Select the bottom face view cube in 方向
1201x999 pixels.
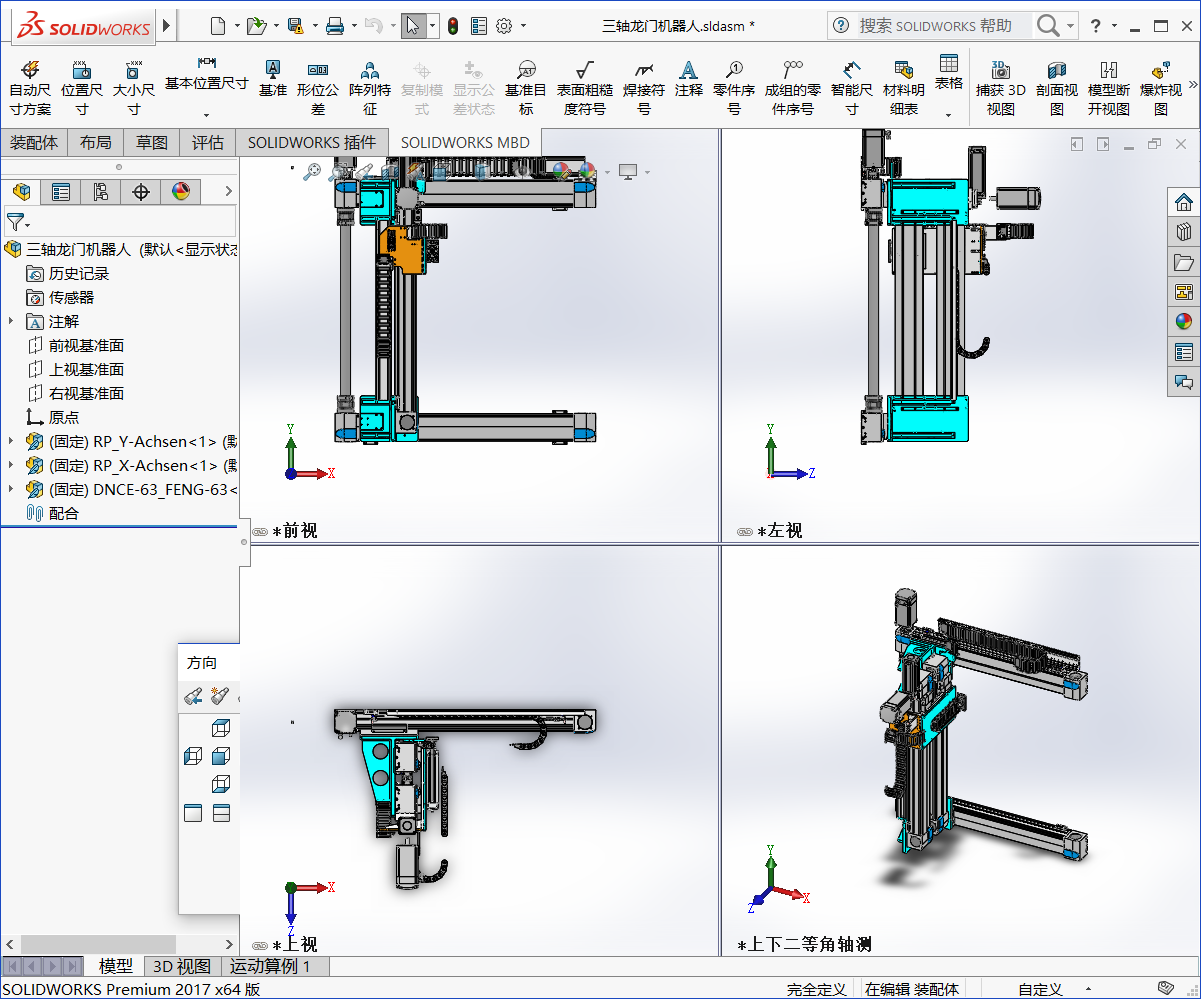(x=221, y=784)
